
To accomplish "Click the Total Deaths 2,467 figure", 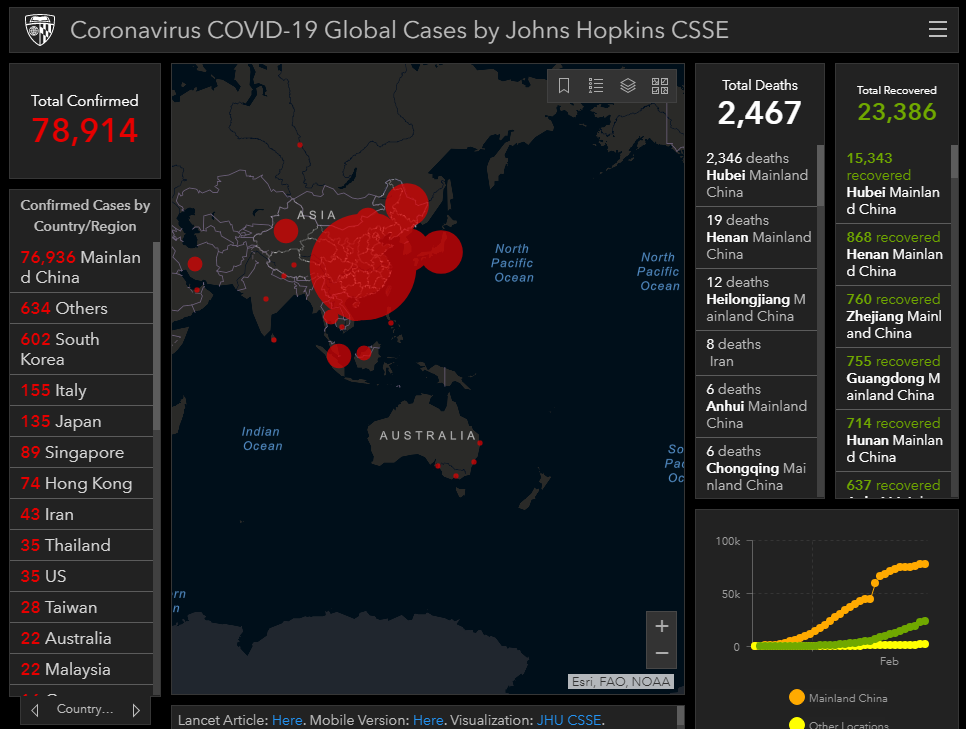I will pos(760,113).
